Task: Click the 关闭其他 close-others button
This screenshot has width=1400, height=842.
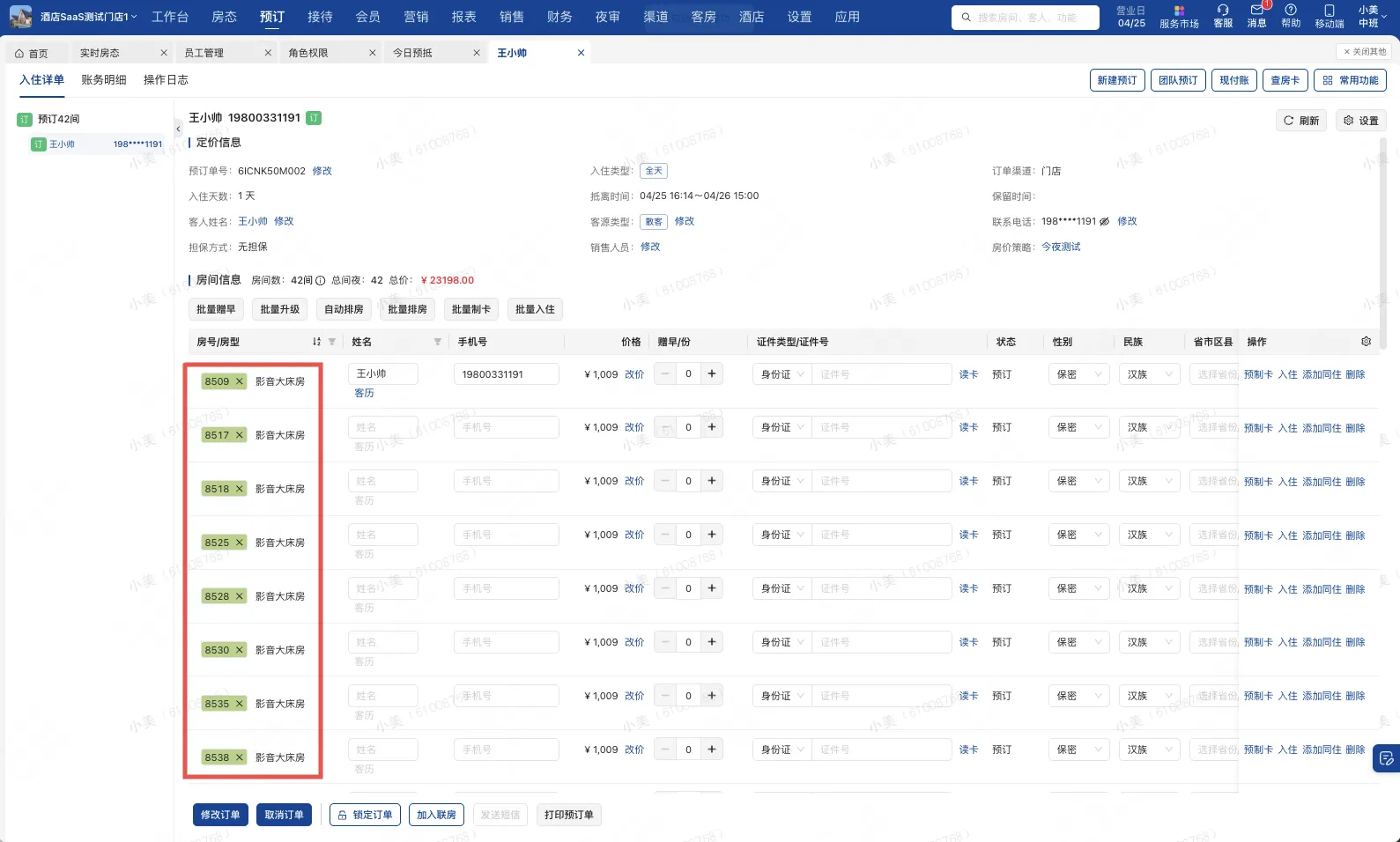Action: (1365, 52)
